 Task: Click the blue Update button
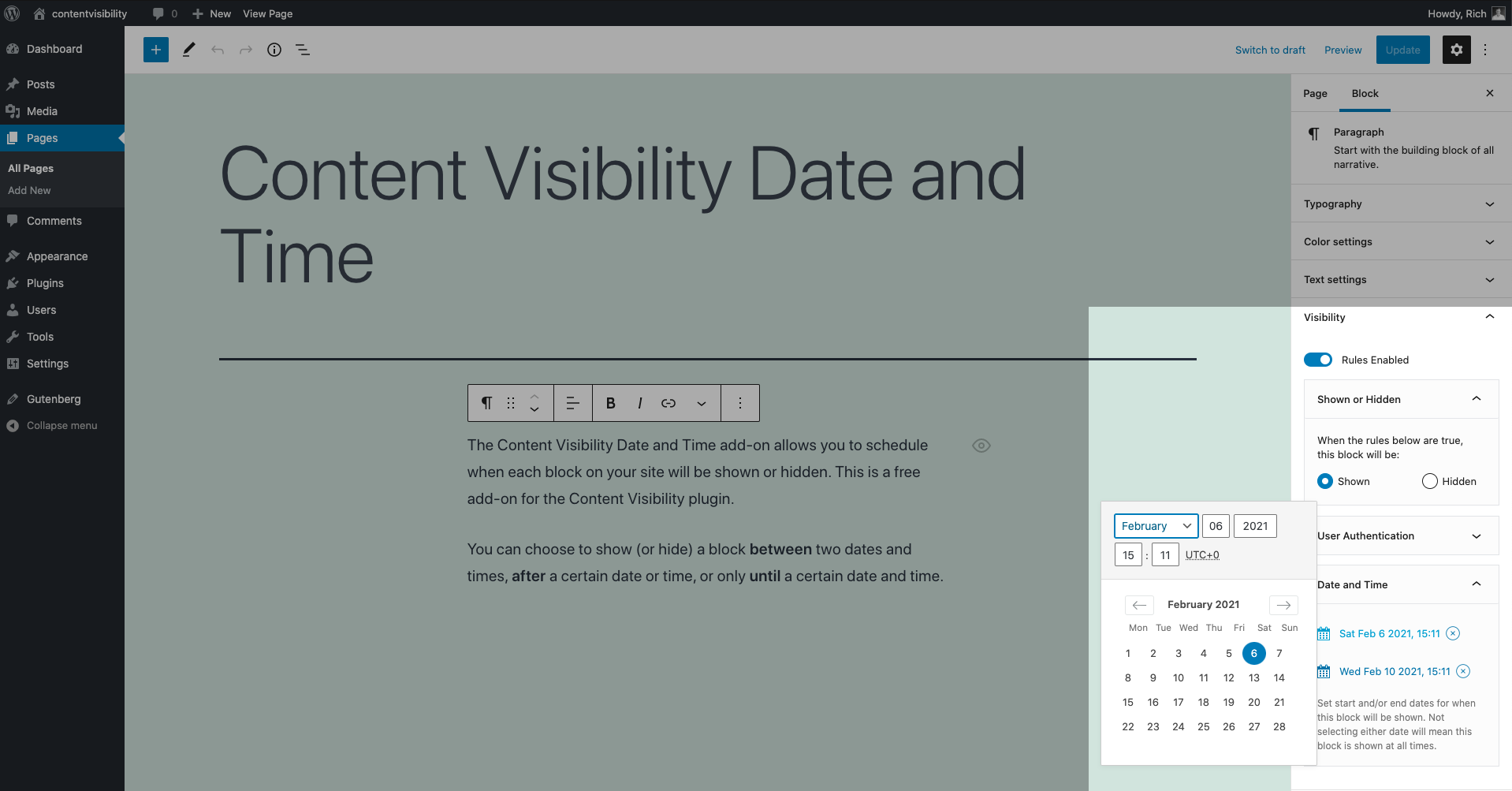[x=1402, y=50]
